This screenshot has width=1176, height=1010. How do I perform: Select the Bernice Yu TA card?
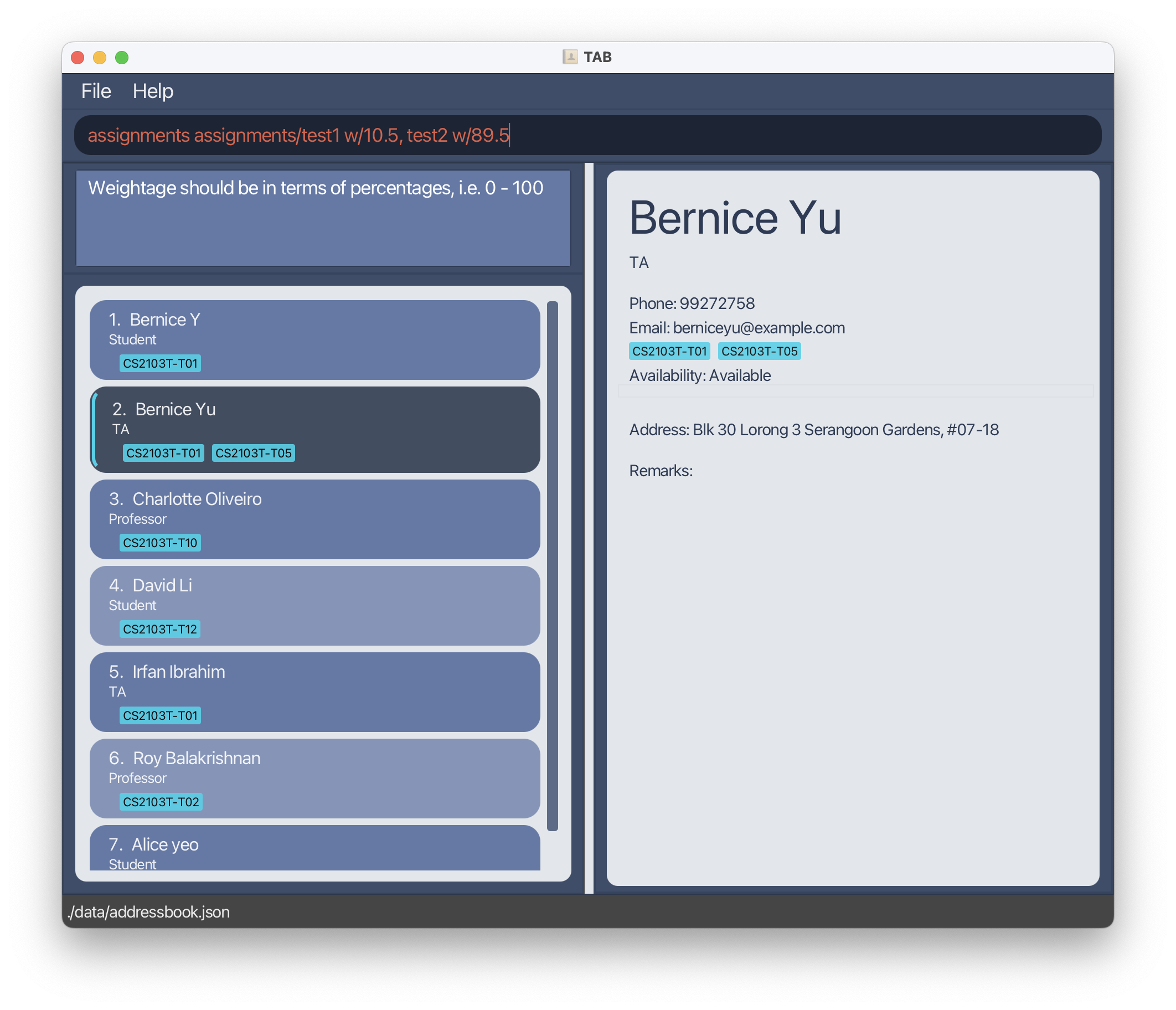(x=314, y=429)
